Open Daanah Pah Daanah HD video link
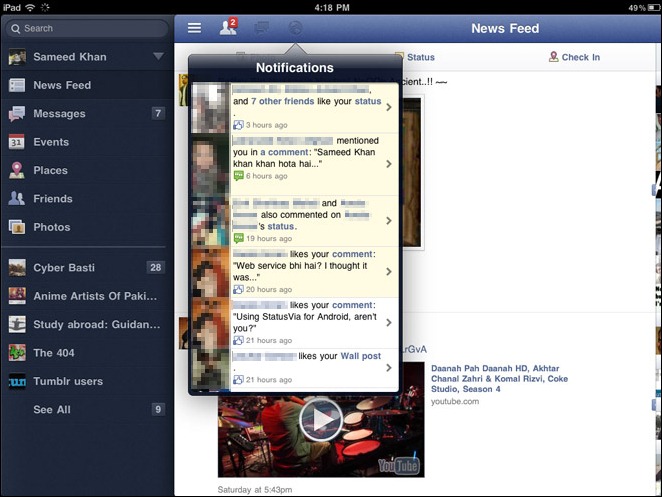 point(499,378)
